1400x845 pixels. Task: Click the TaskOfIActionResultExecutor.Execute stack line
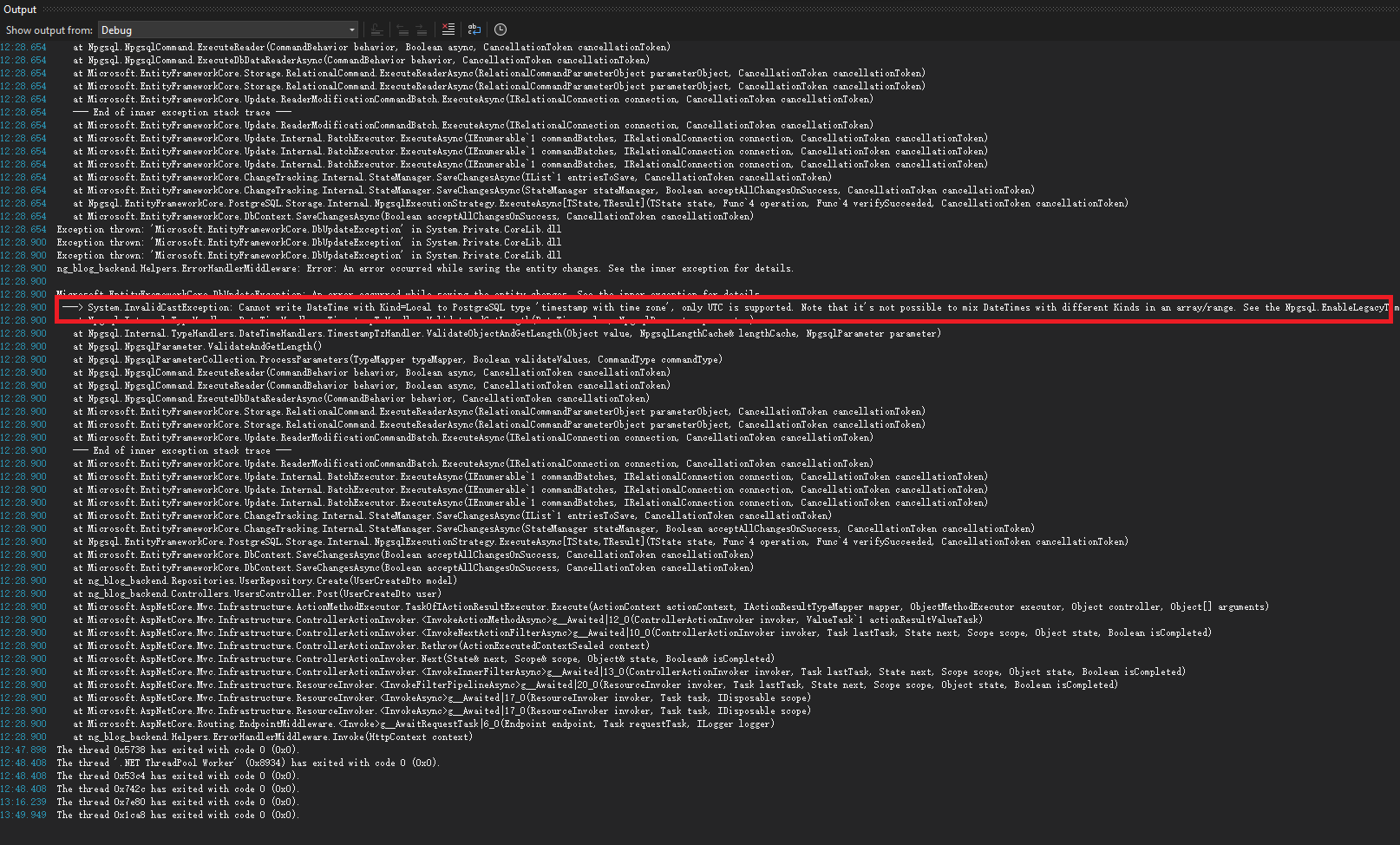[x=671, y=607]
